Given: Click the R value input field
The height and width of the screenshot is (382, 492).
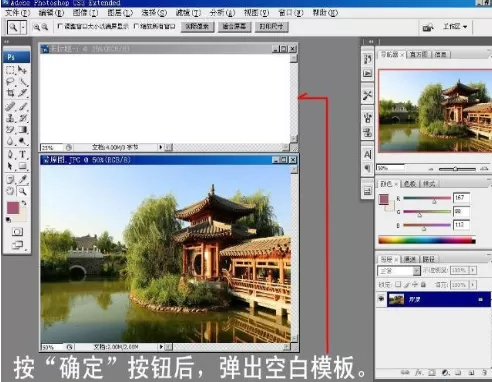Looking at the screenshot, I should click(461, 198).
